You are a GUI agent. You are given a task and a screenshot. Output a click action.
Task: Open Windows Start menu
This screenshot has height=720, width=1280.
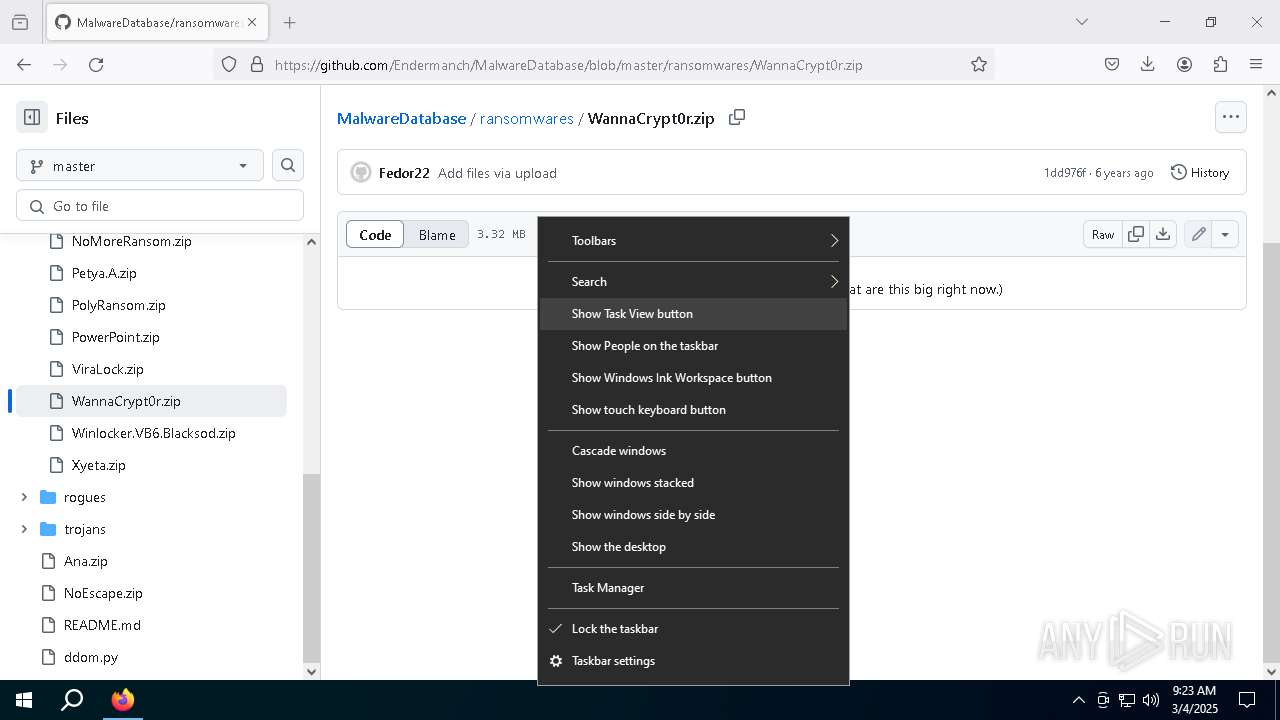pyautogui.click(x=24, y=700)
